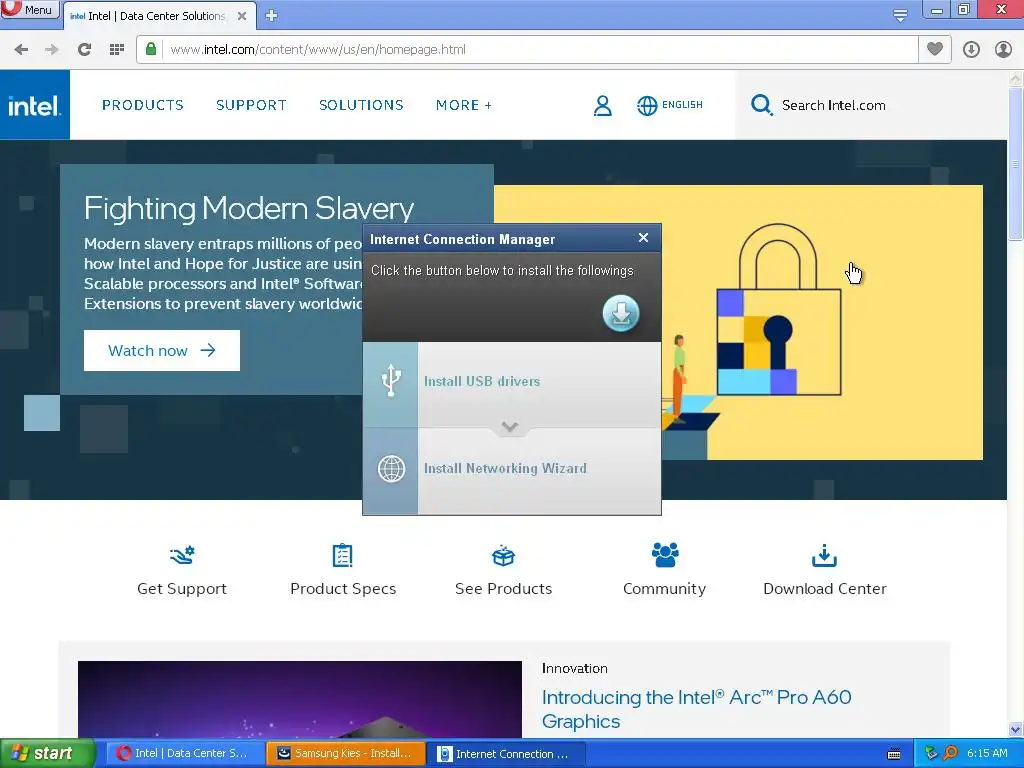
Task: Open the Get Support link
Action: click(182, 588)
